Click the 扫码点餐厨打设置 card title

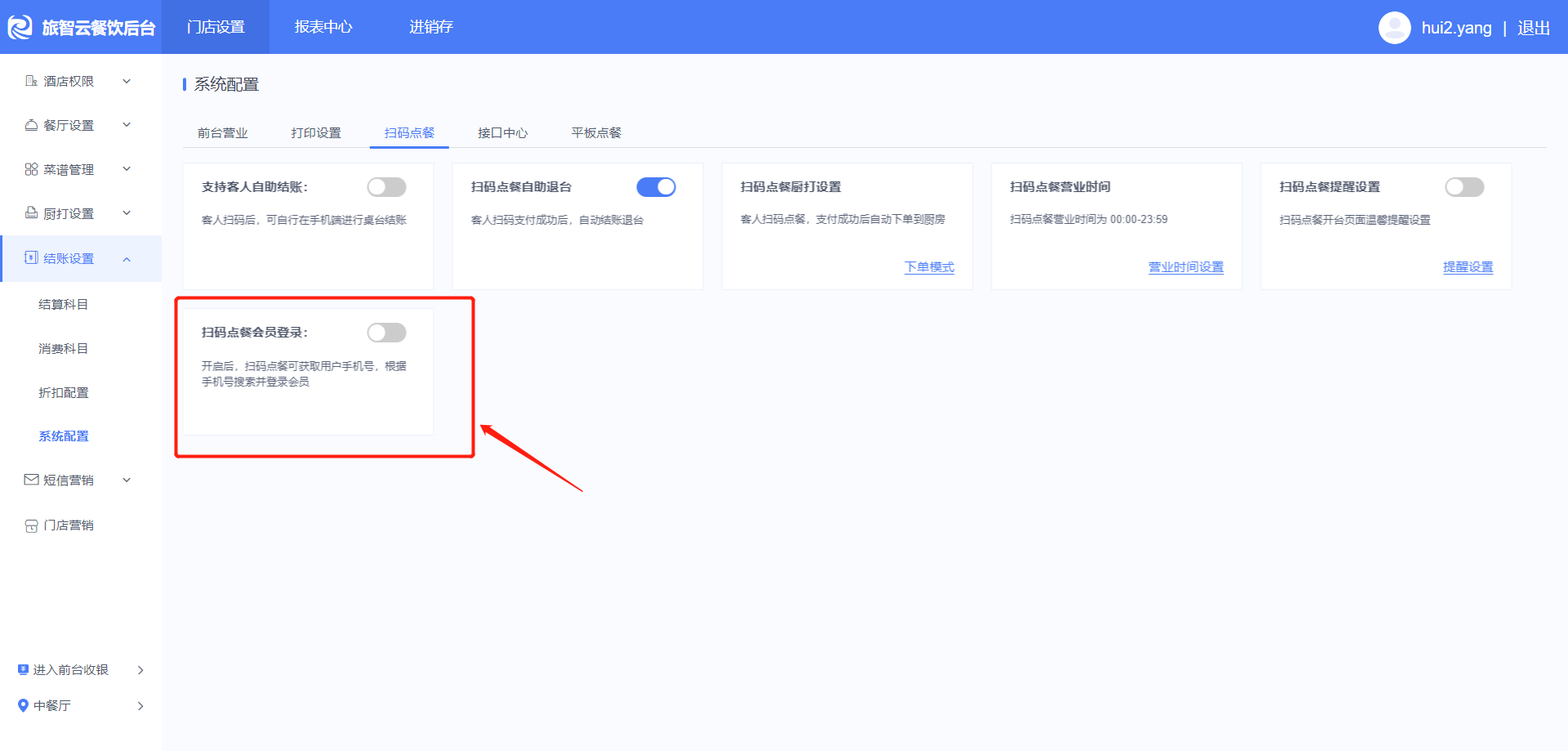(x=791, y=187)
